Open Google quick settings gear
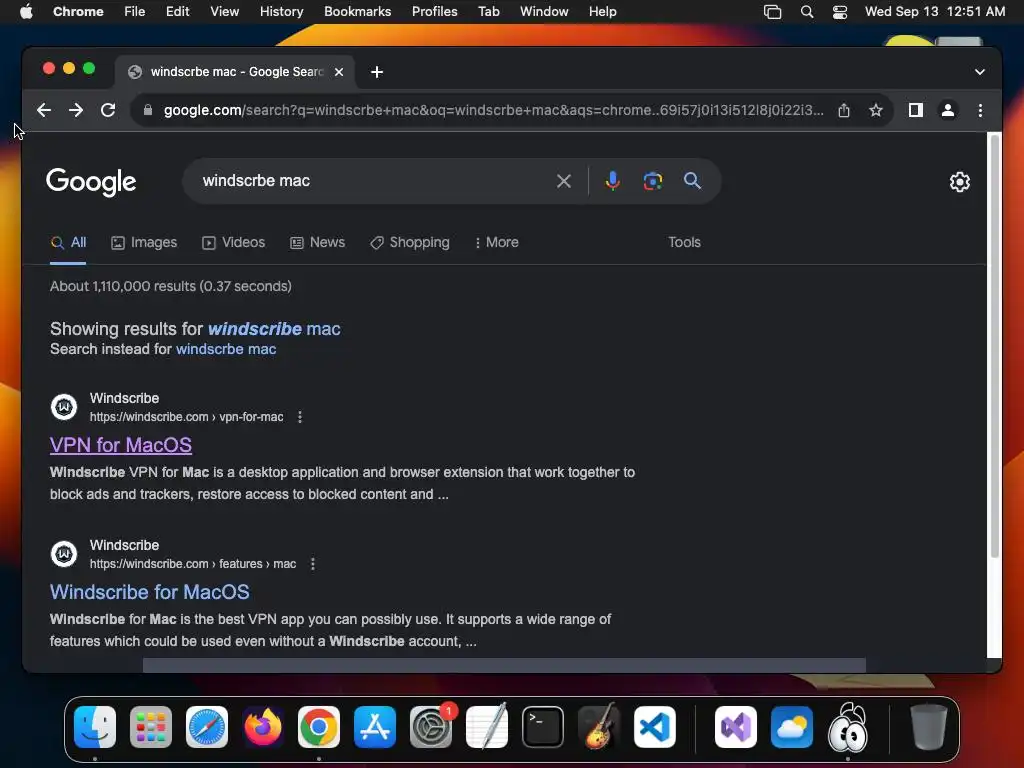Screen dimensions: 1024x768 point(959,182)
